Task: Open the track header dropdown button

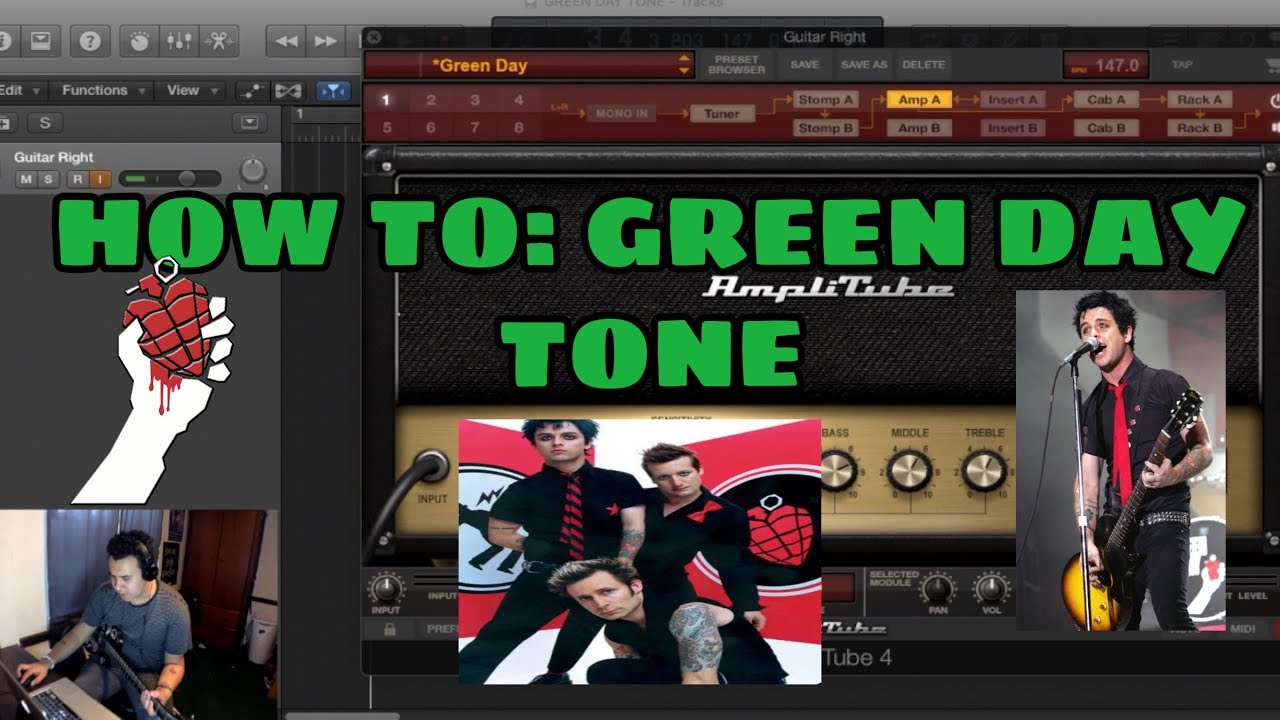Action: [249, 123]
